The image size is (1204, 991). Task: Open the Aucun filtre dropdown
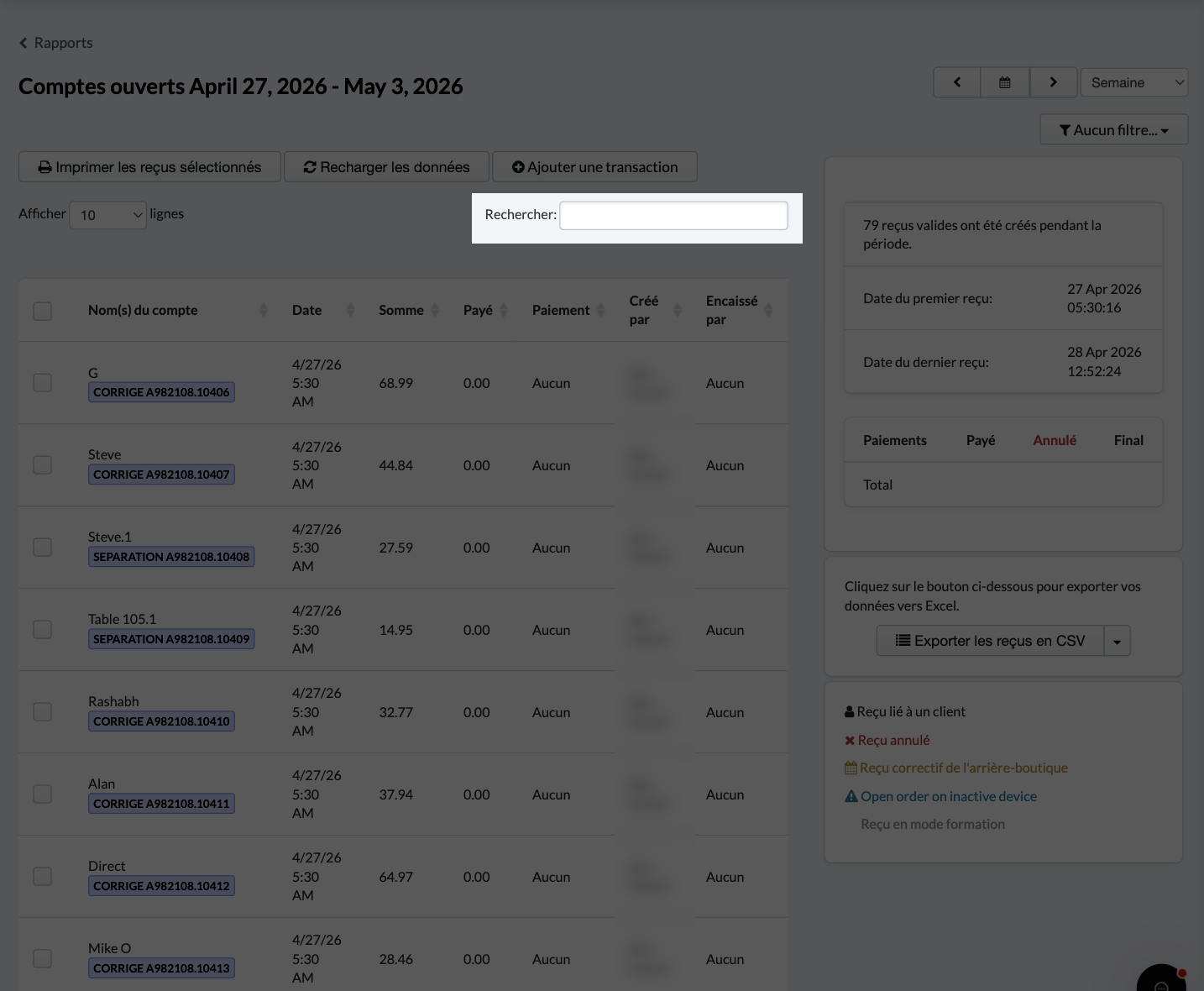click(x=1114, y=129)
